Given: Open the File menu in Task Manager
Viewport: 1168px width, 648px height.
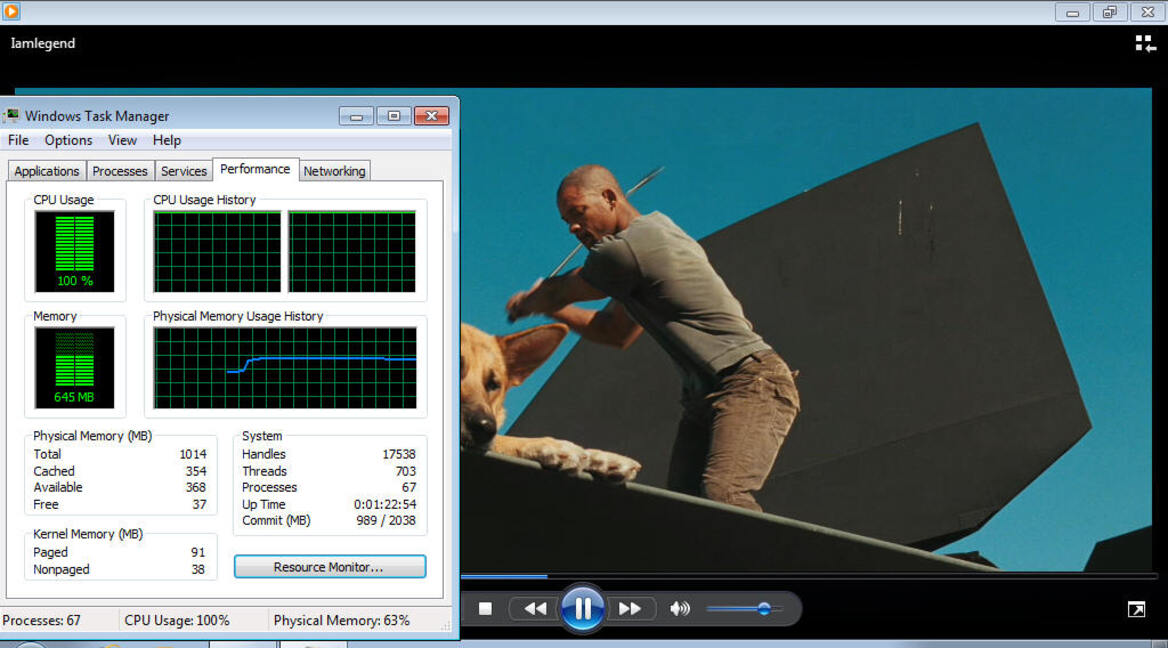Looking at the screenshot, I should tap(18, 140).
